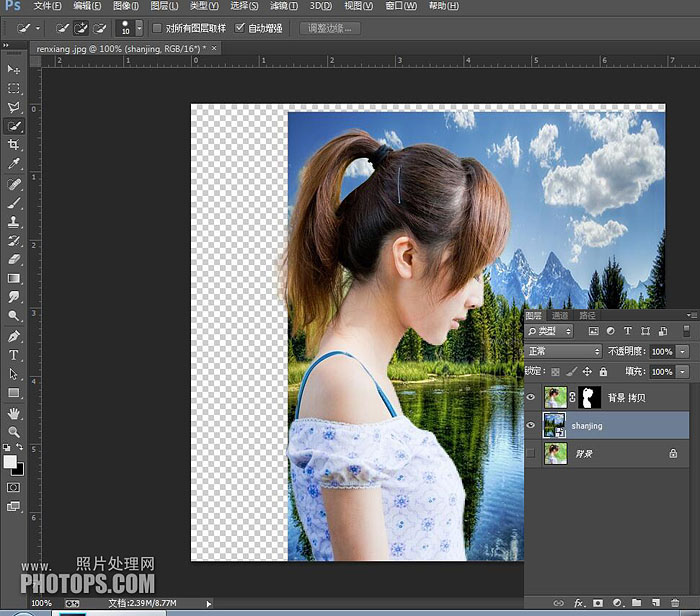700x616 pixels.
Task: Choose Subtract from Selection mode
Action: [99, 29]
